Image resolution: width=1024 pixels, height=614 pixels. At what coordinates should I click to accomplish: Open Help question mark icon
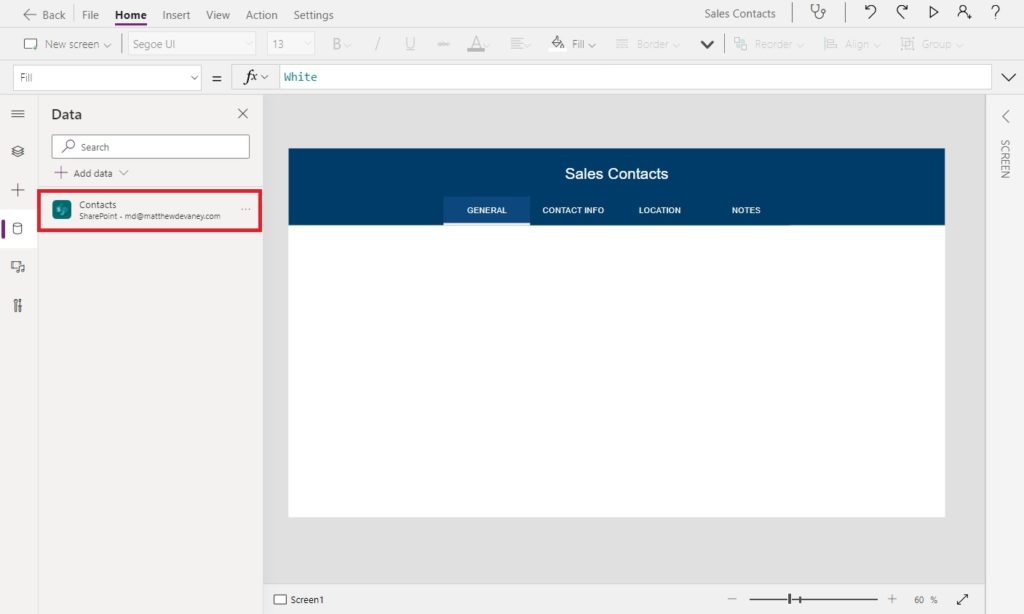tap(995, 12)
